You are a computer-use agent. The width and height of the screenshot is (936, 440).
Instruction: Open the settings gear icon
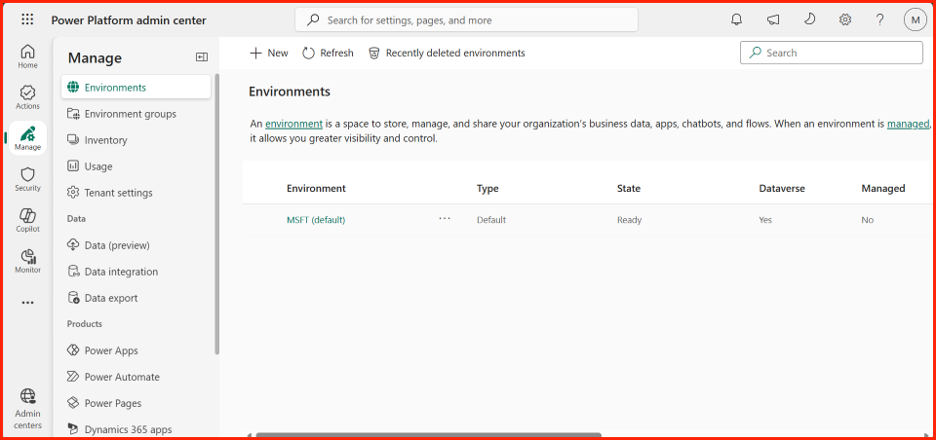845,20
